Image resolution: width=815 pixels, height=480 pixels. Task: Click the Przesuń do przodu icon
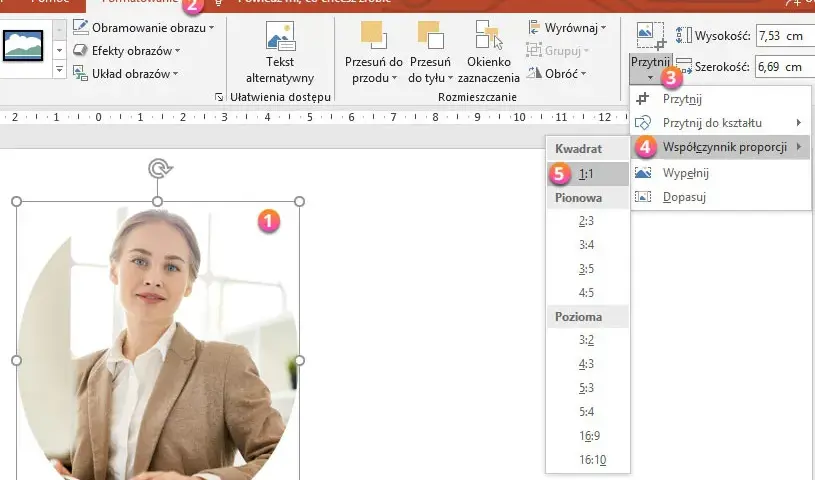click(x=373, y=35)
